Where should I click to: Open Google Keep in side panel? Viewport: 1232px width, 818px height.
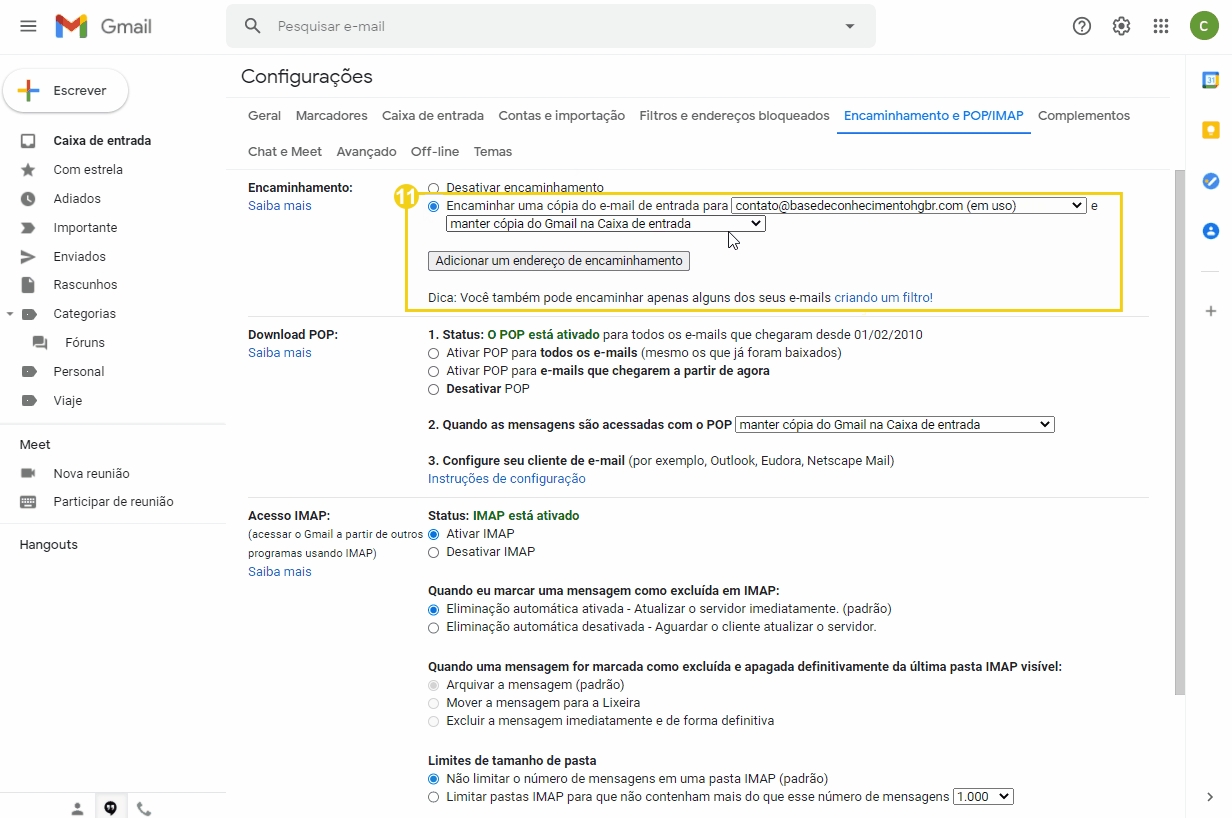(x=1210, y=130)
